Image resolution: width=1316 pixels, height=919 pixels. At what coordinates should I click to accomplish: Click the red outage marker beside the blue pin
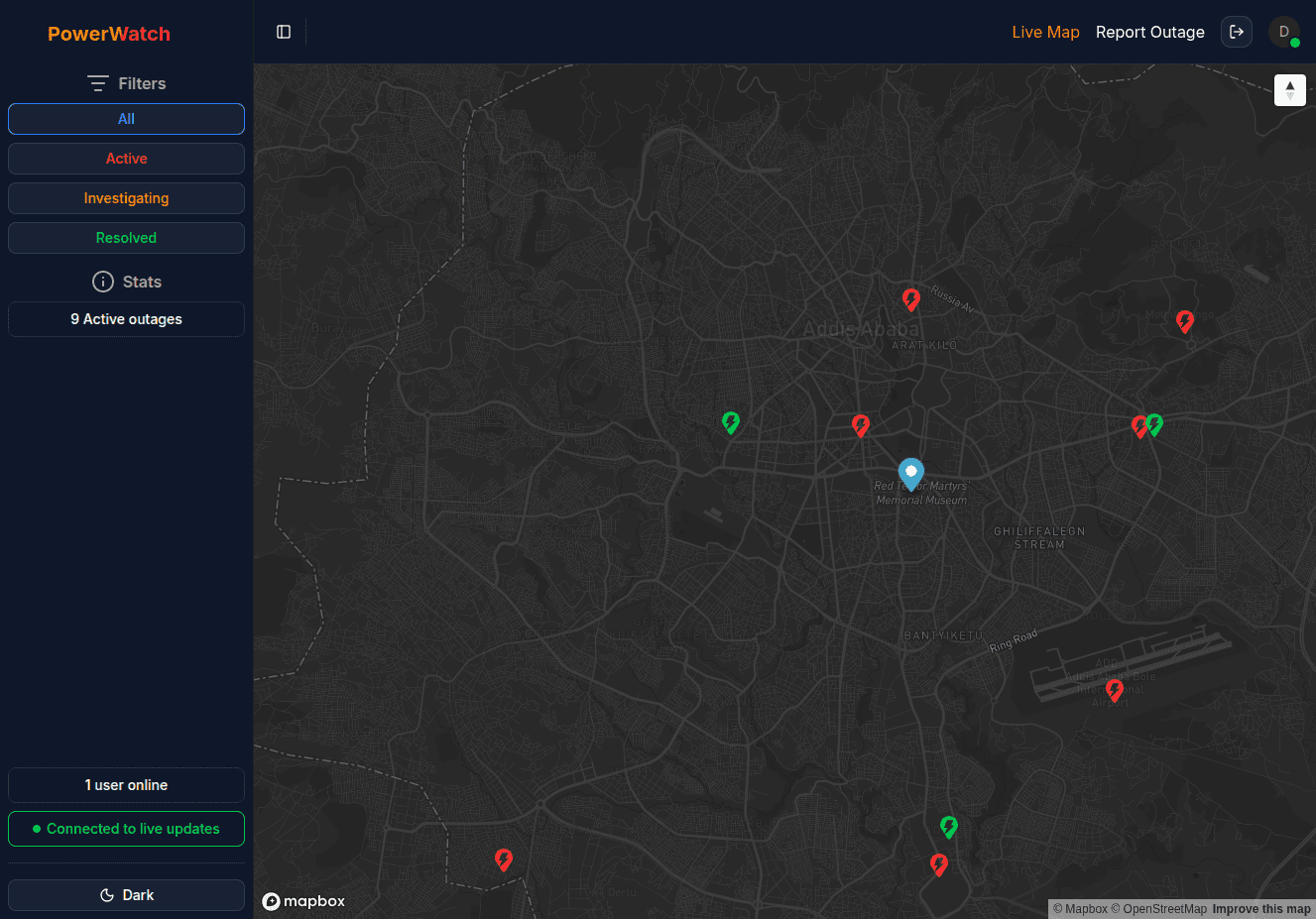861,426
